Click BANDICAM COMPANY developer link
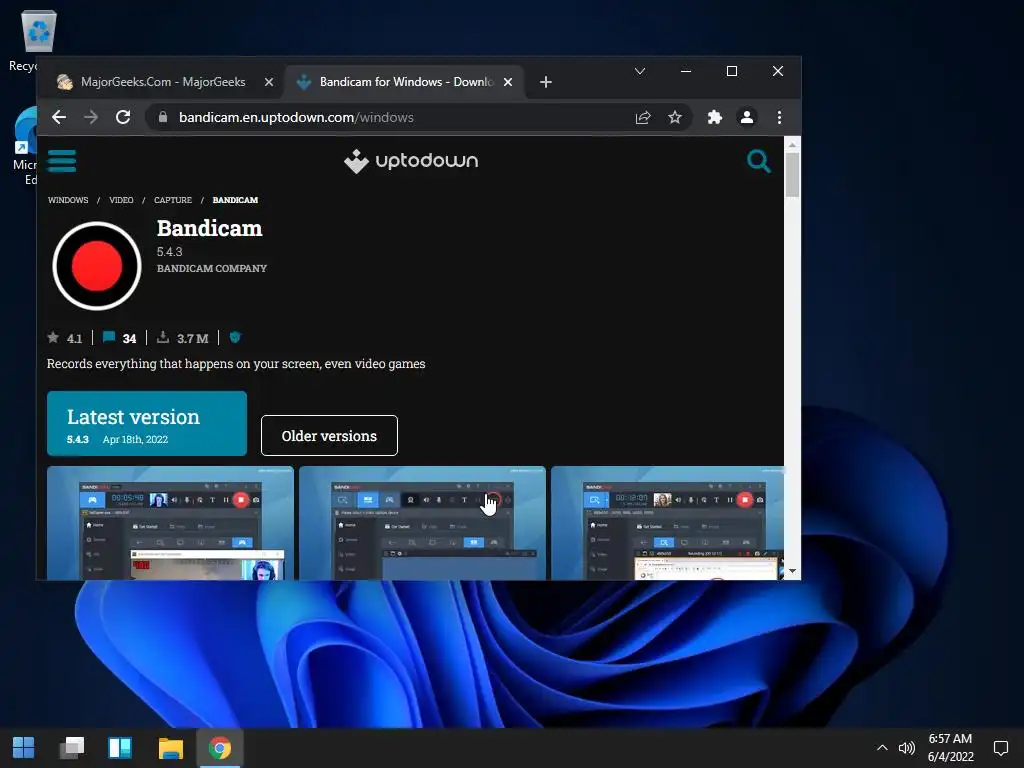1024x768 pixels. coord(212,268)
